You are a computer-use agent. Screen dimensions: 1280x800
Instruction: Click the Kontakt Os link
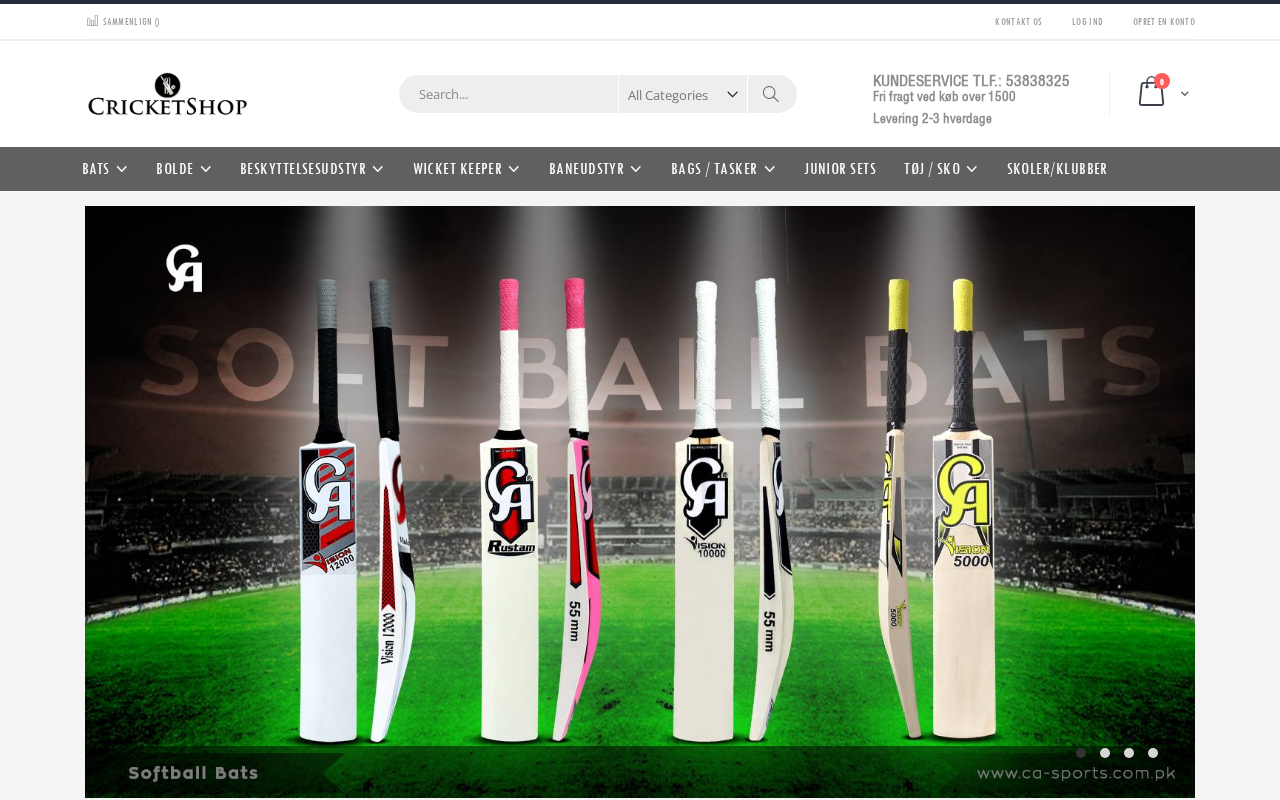(1018, 22)
